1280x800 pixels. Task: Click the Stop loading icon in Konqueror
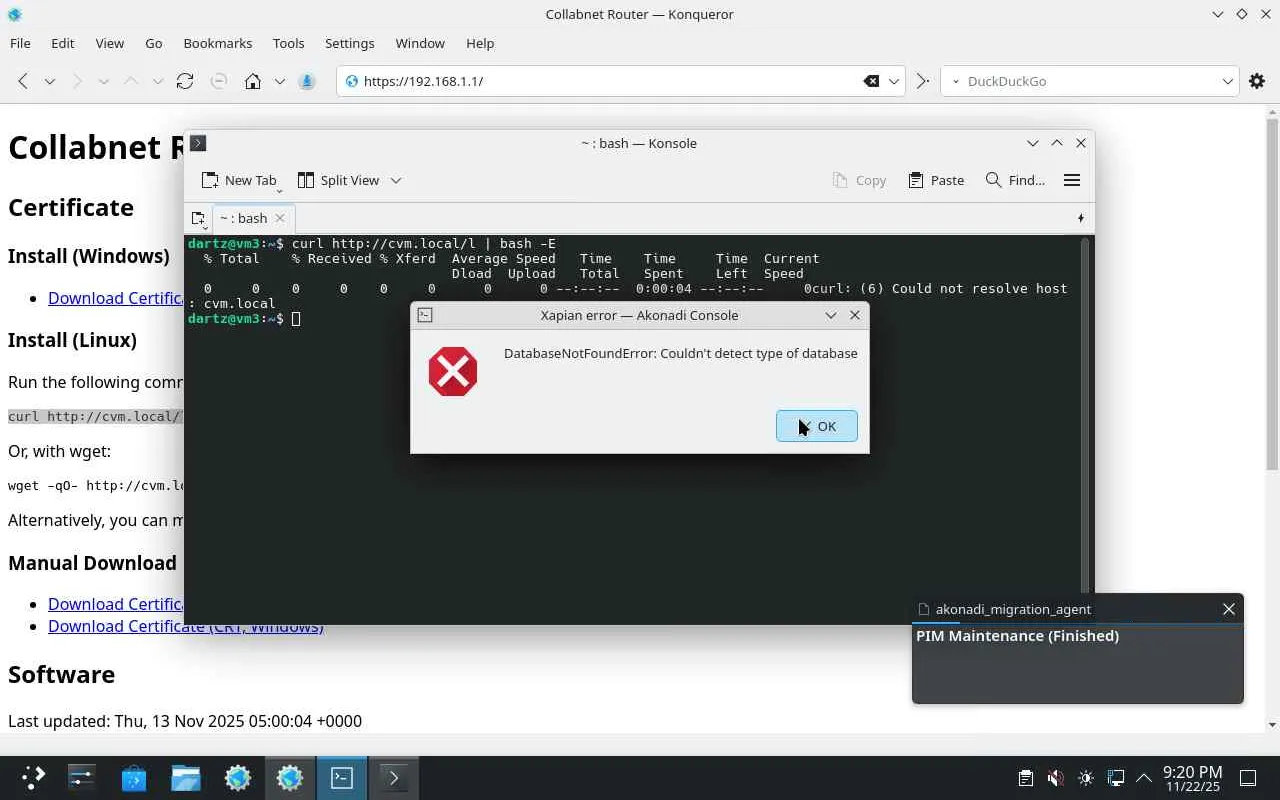(219, 81)
